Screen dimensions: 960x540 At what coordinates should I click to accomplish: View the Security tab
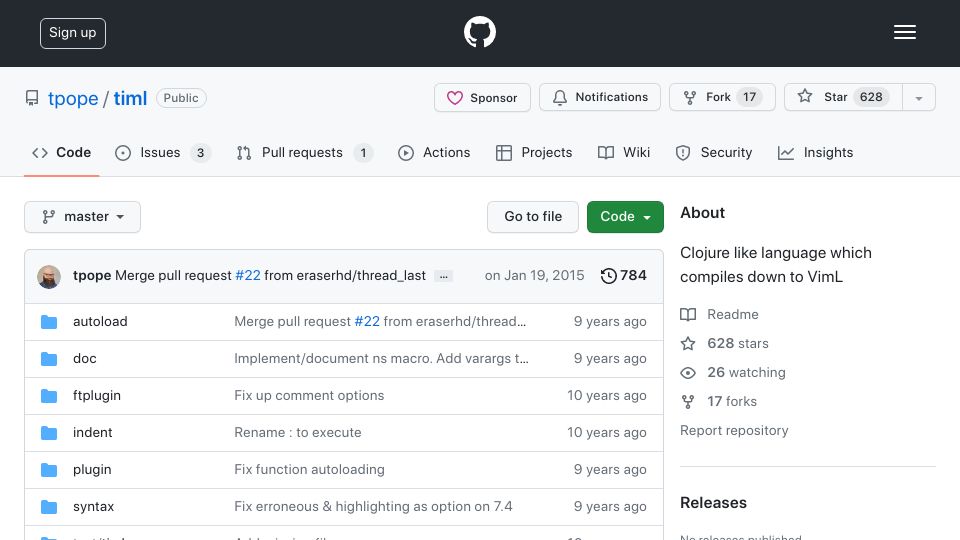(713, 153)
